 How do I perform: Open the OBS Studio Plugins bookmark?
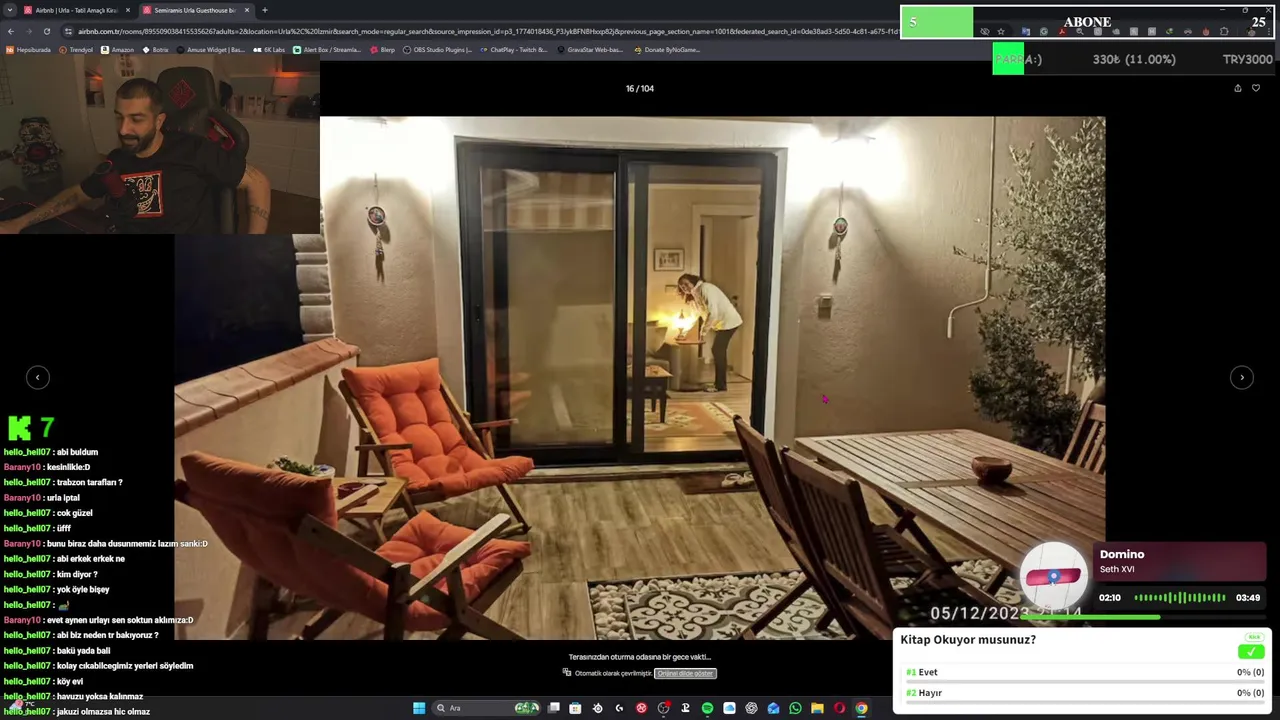(x=437, y=49)
